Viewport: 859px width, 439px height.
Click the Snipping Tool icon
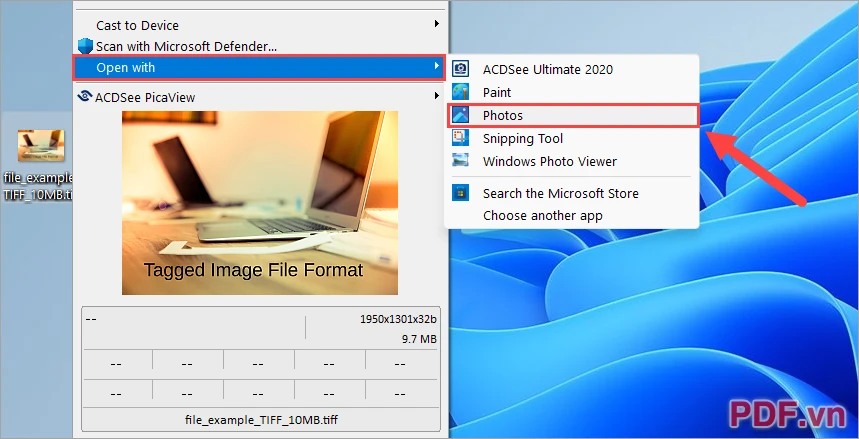[460, 138]
